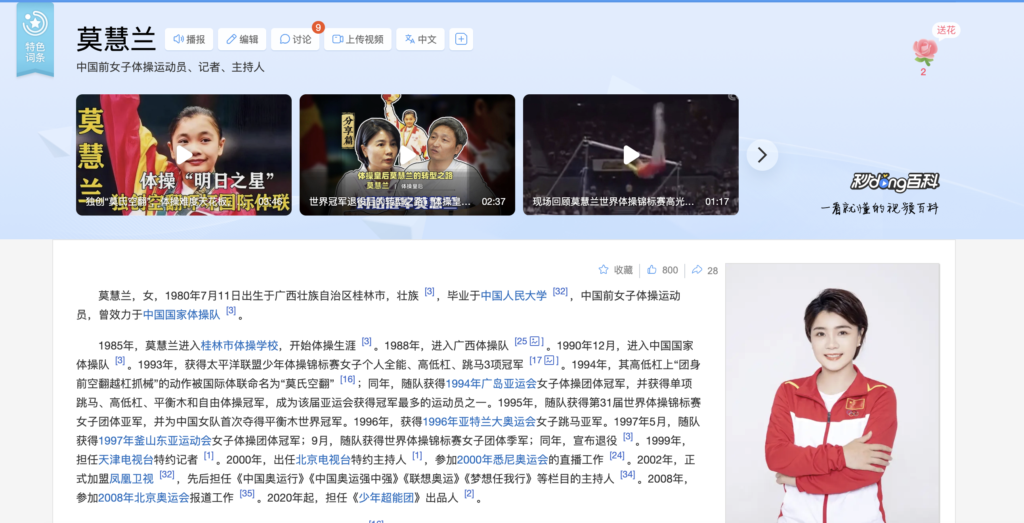The height and width of the screenshot is (523, 1024).
Task: Open the 中国人民大学 link
Action: point(514,296)
